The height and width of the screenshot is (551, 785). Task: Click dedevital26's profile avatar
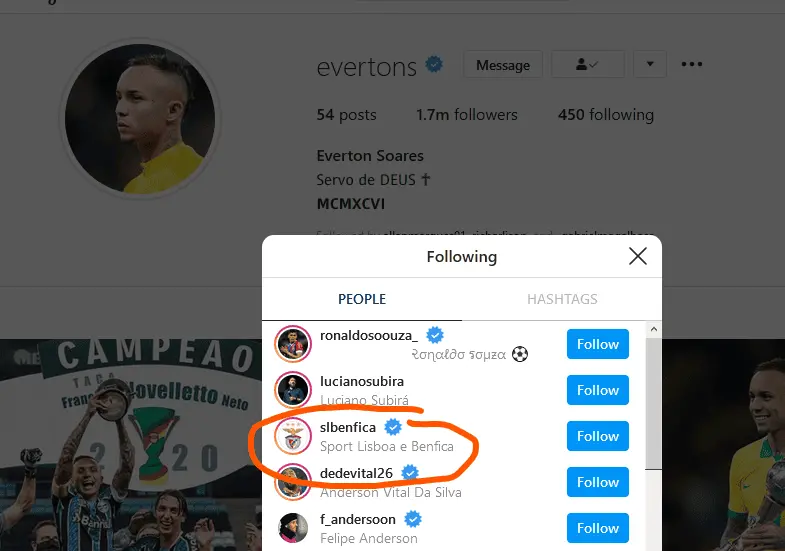click(x=293, y=483)
